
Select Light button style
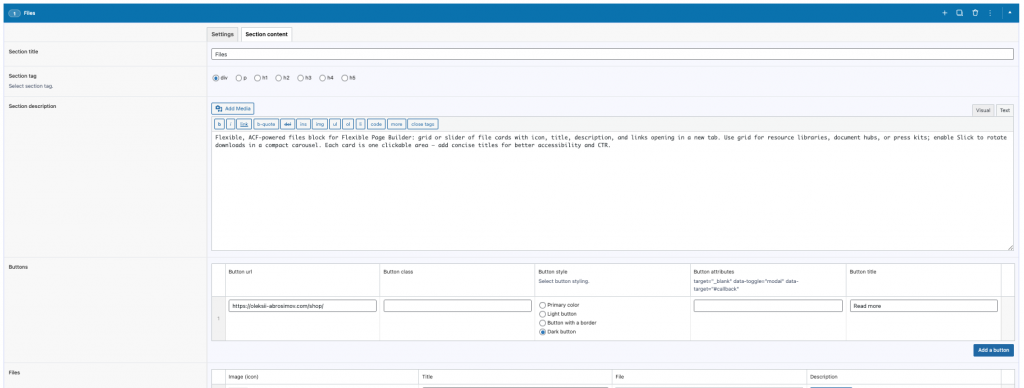point(542,314)
